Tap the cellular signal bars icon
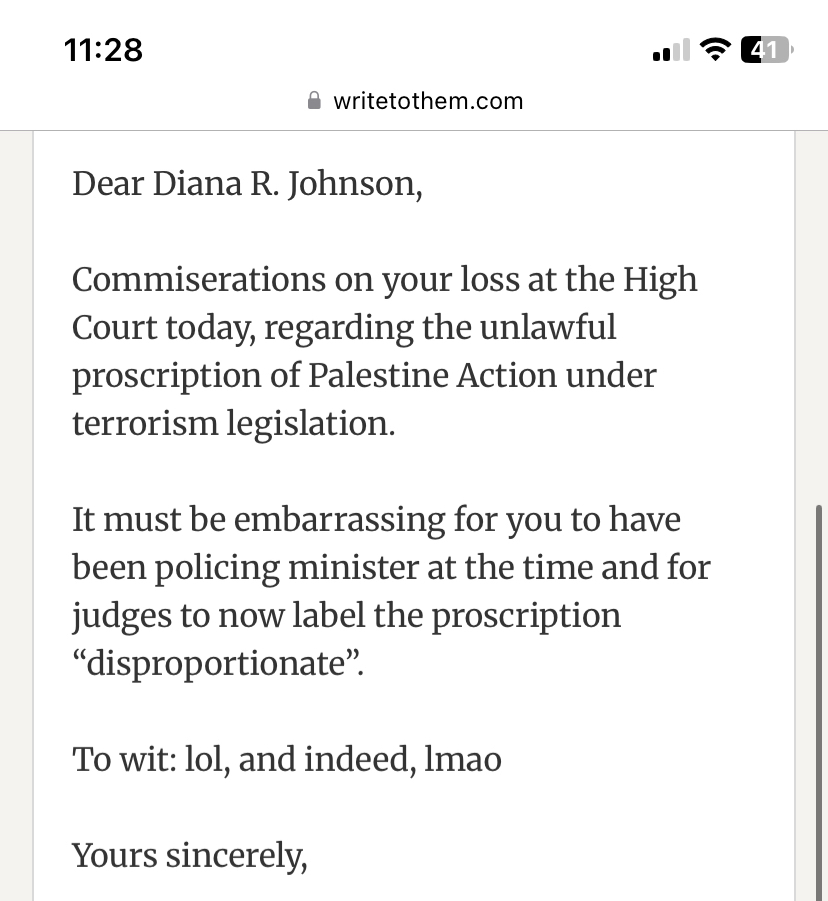The height and width of the screenshot is (901, 828). click(671, 51)
